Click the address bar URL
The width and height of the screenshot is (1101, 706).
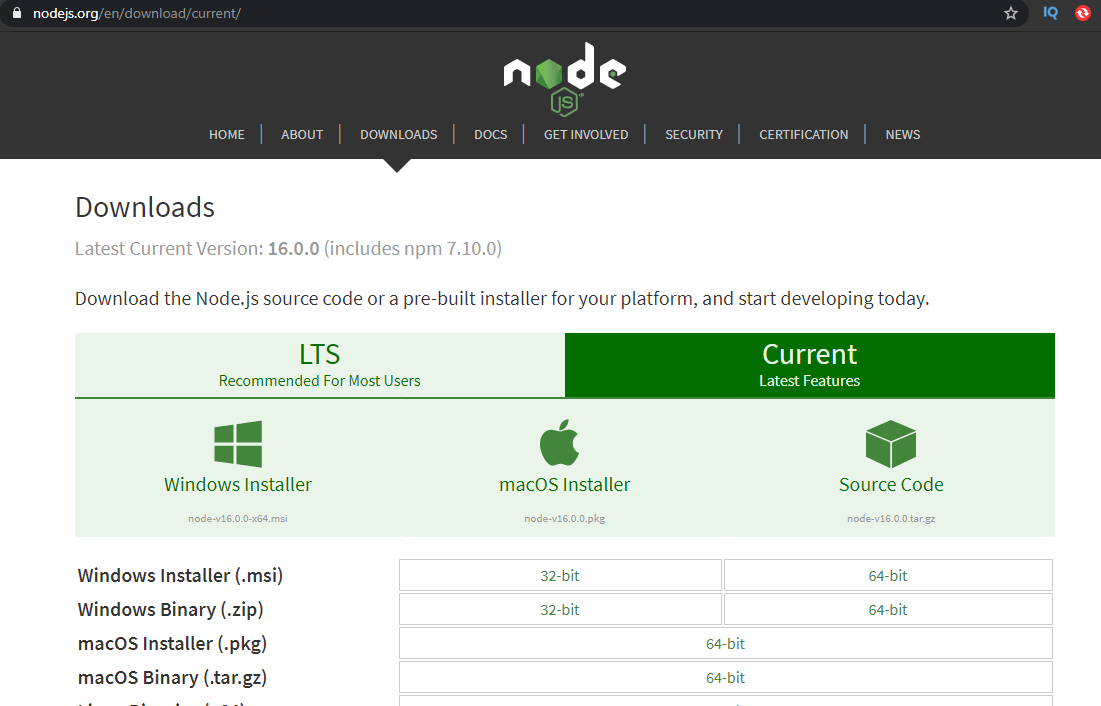pos(137,13)
